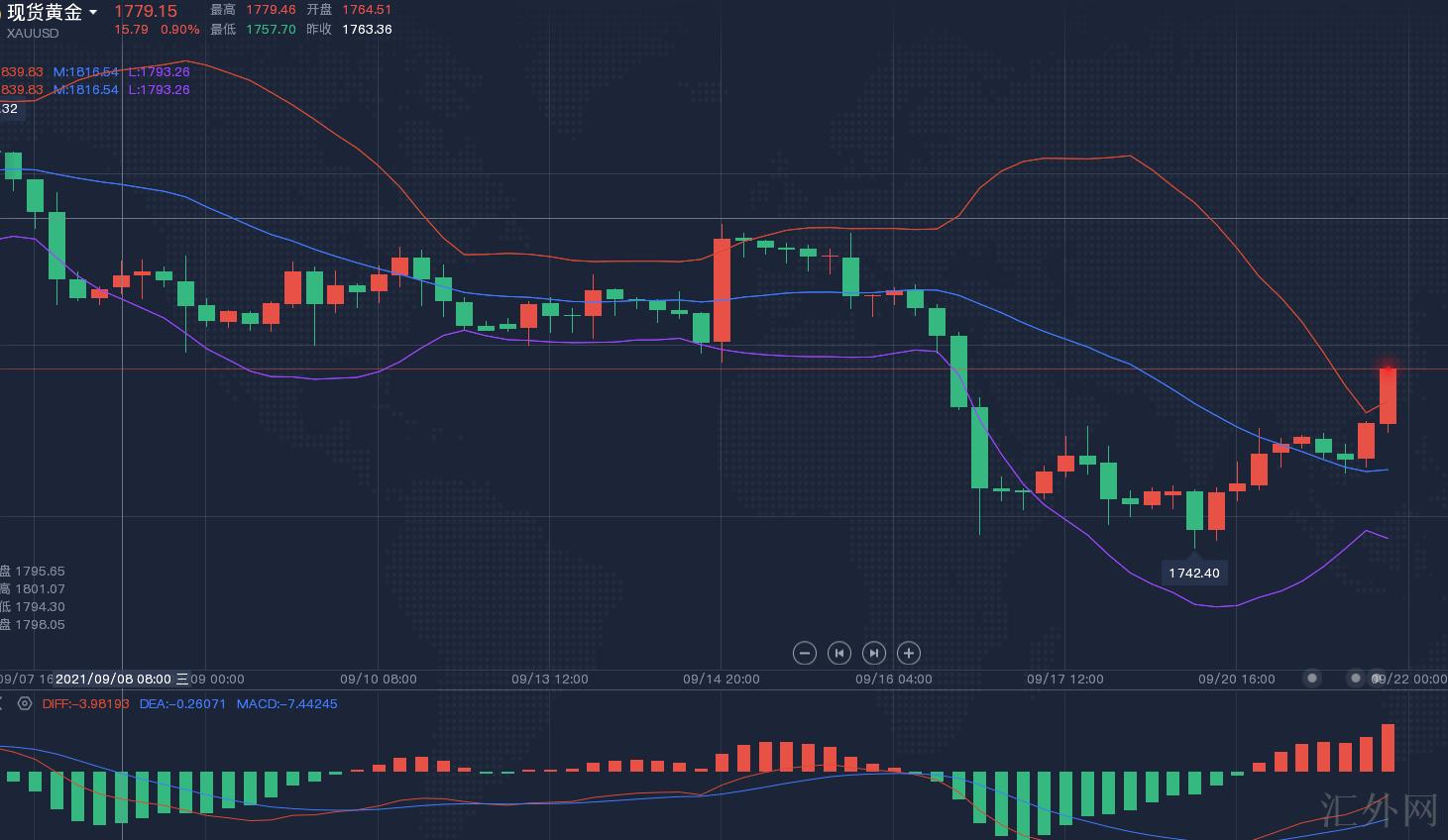The image size is (1448, 840).
Task: Click the latest red candlestick with glowing dot
Action: point(1388,395)
